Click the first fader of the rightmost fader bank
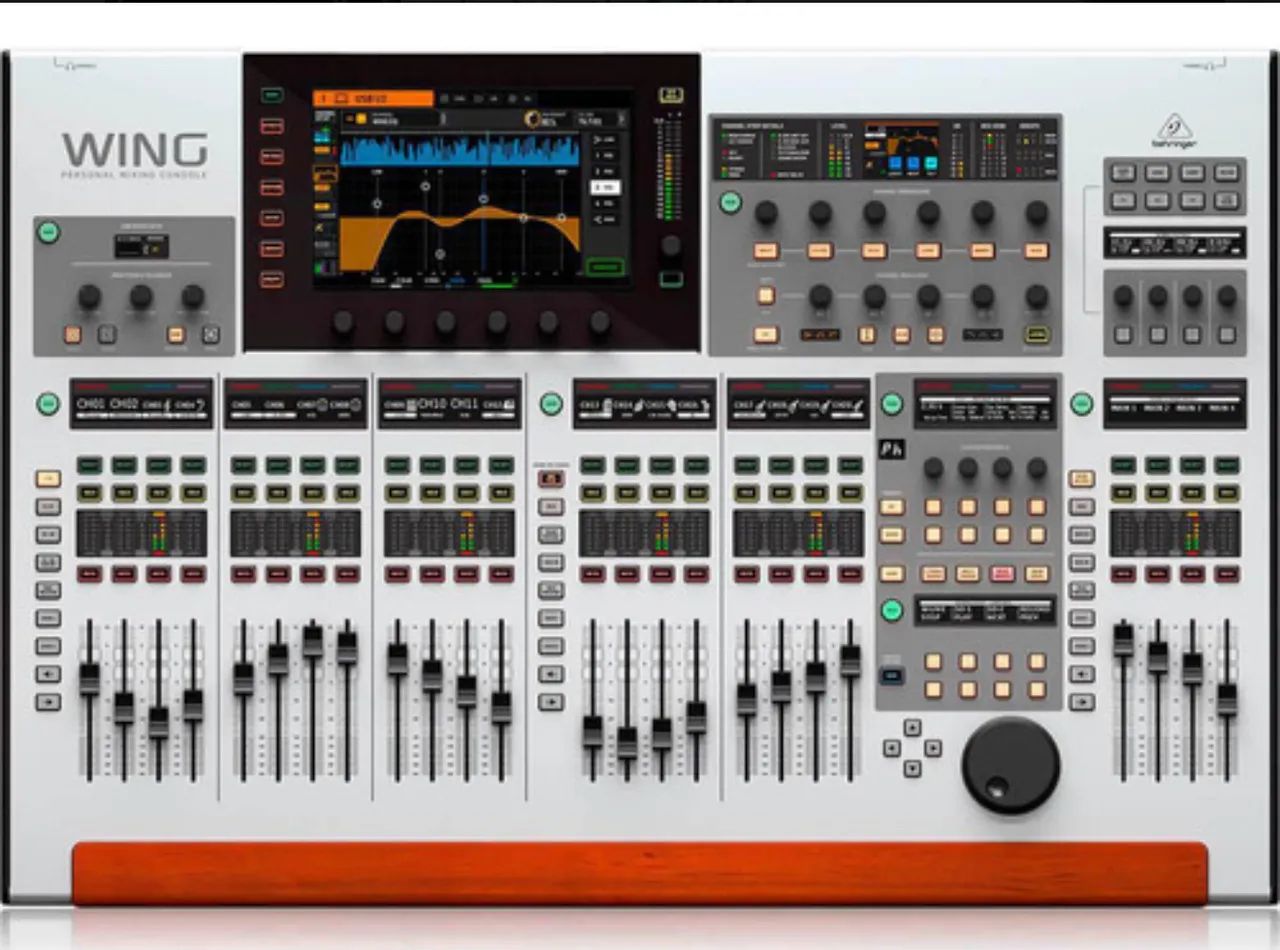The height and width of the screenshot is (950, 1280). (x=1124, y=640)
